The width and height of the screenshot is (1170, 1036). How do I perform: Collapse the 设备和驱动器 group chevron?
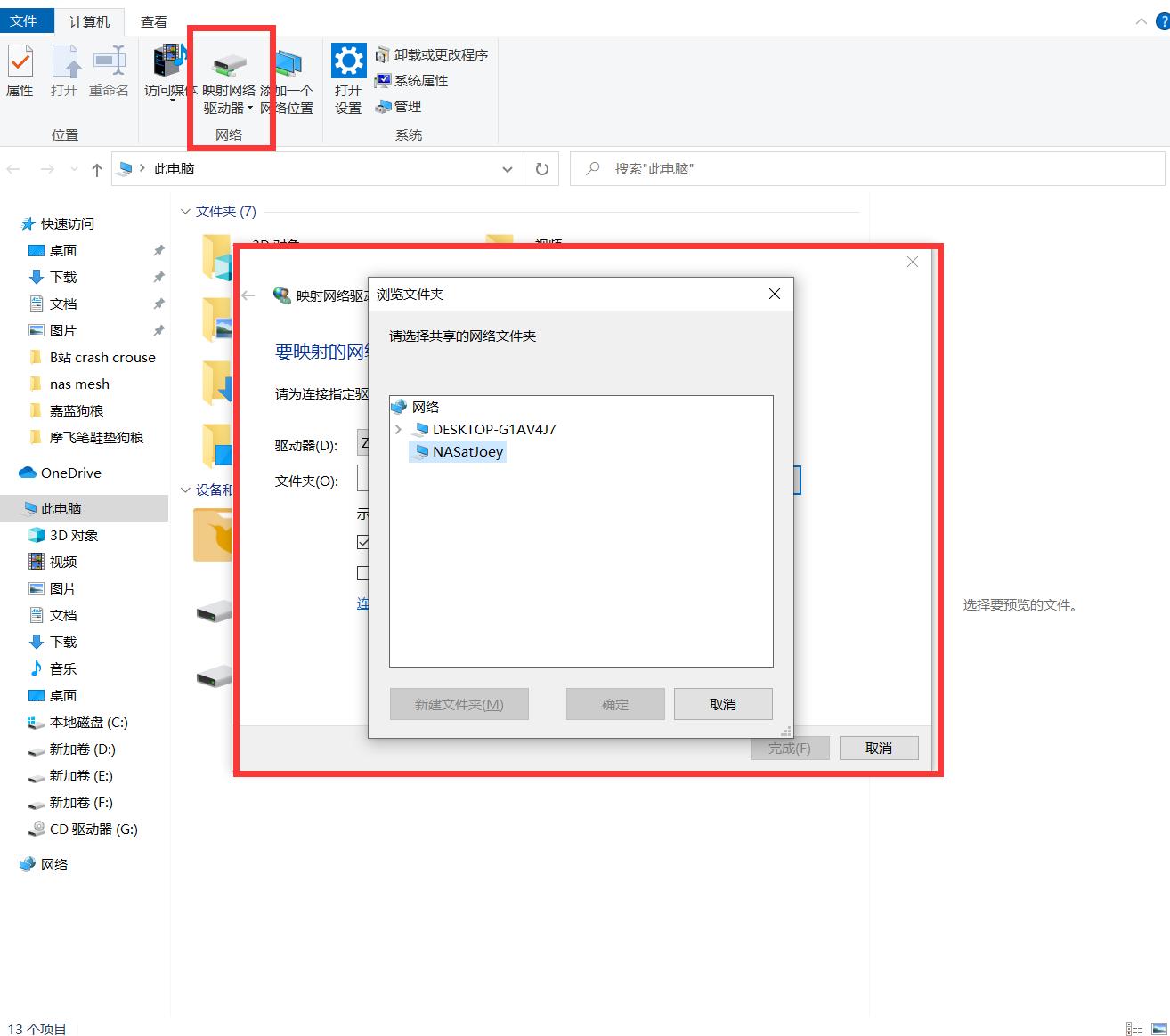pyautogui.click(x=185, y=490)
